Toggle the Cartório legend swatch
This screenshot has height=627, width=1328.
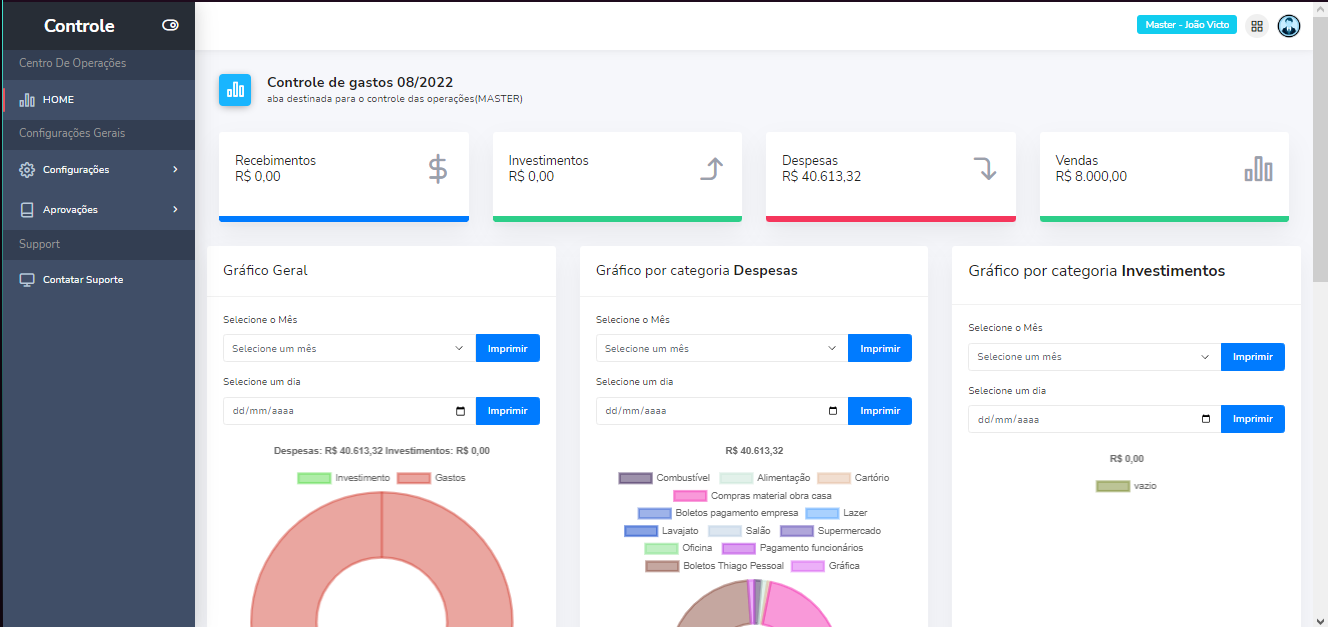point(833,478)
